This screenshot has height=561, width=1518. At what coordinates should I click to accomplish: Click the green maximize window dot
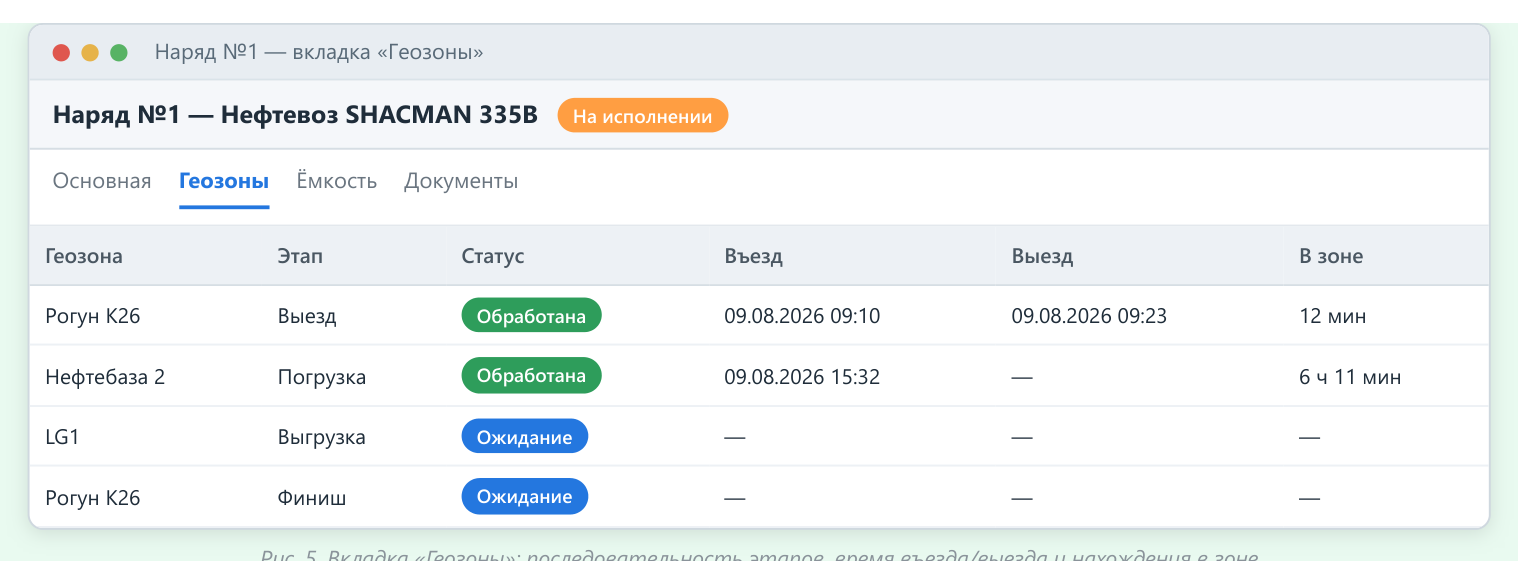point(119,52)
